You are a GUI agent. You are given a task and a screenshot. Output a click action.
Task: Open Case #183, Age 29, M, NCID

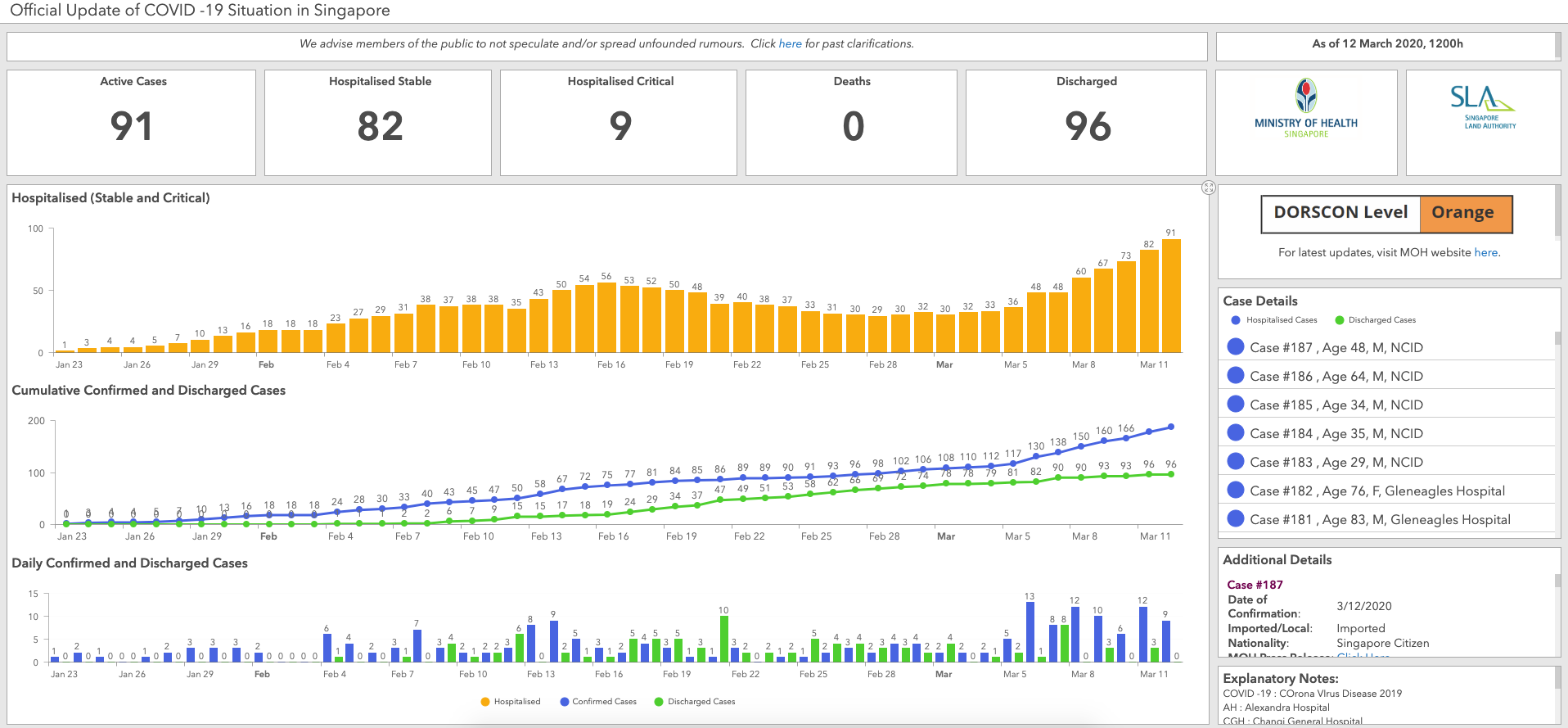point(1387,462)
